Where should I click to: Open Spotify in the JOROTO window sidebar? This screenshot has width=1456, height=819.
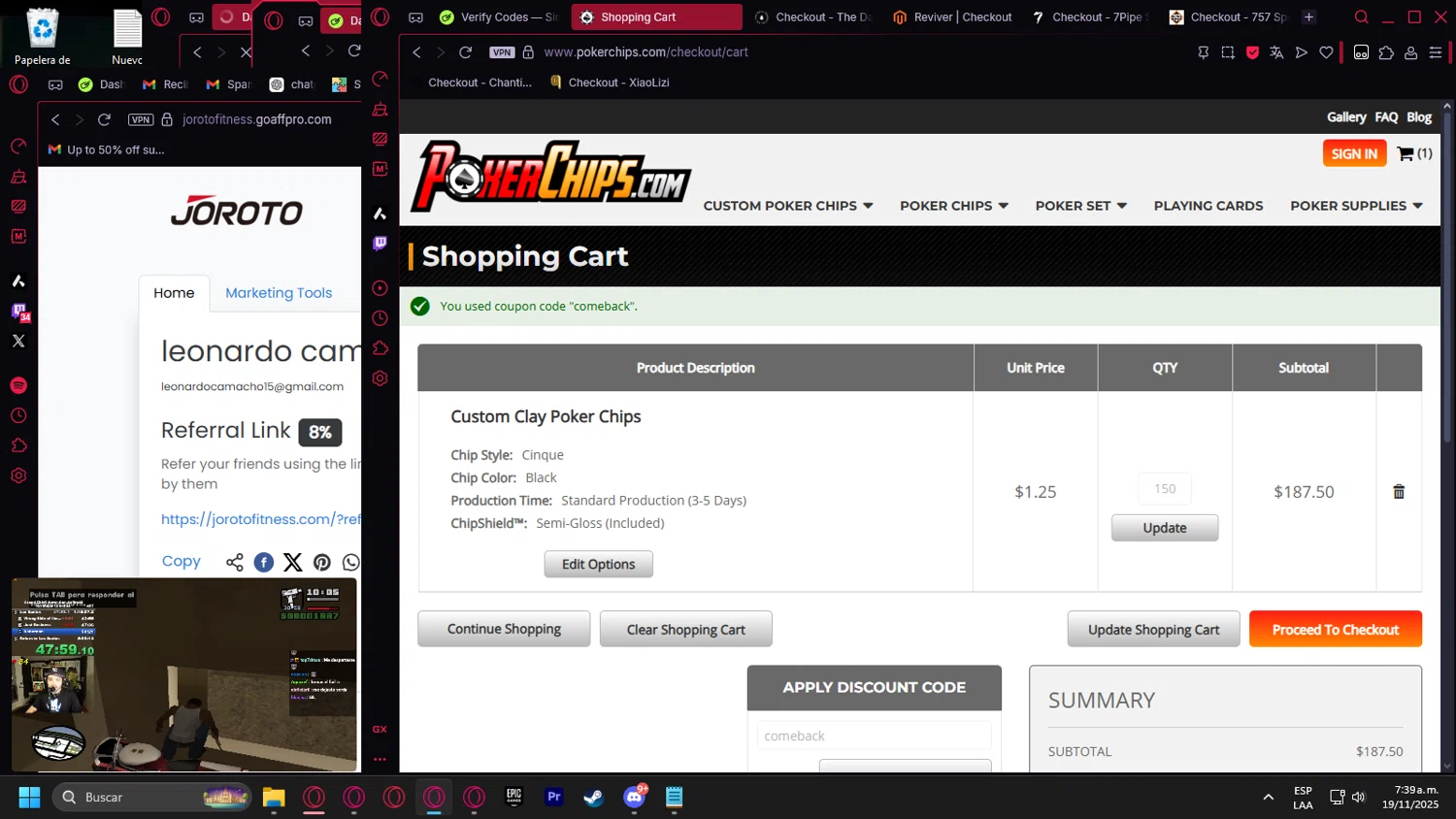[18, 386]
